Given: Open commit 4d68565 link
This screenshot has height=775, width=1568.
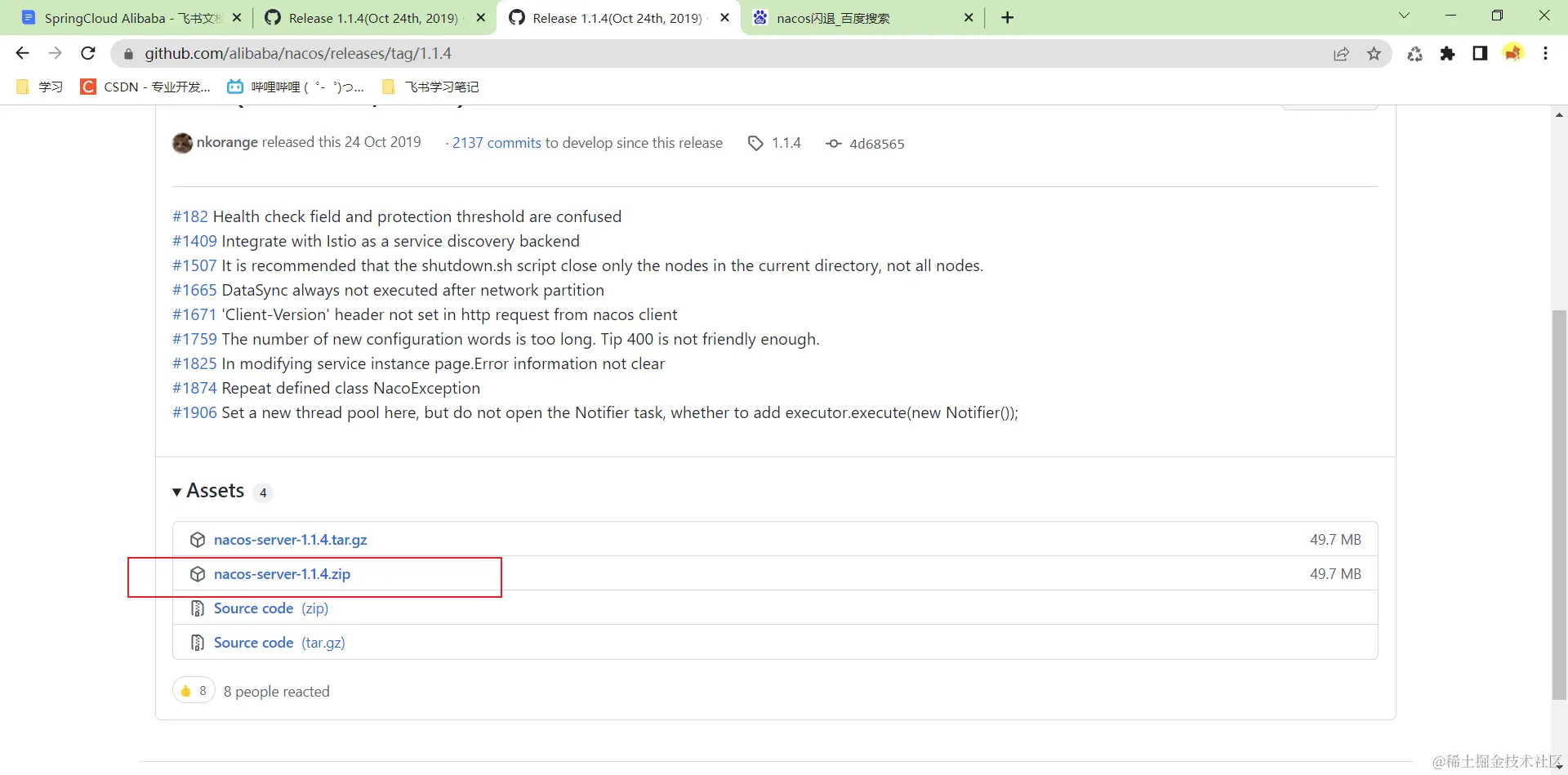Looking at the screenshot, I should [877, 144].
